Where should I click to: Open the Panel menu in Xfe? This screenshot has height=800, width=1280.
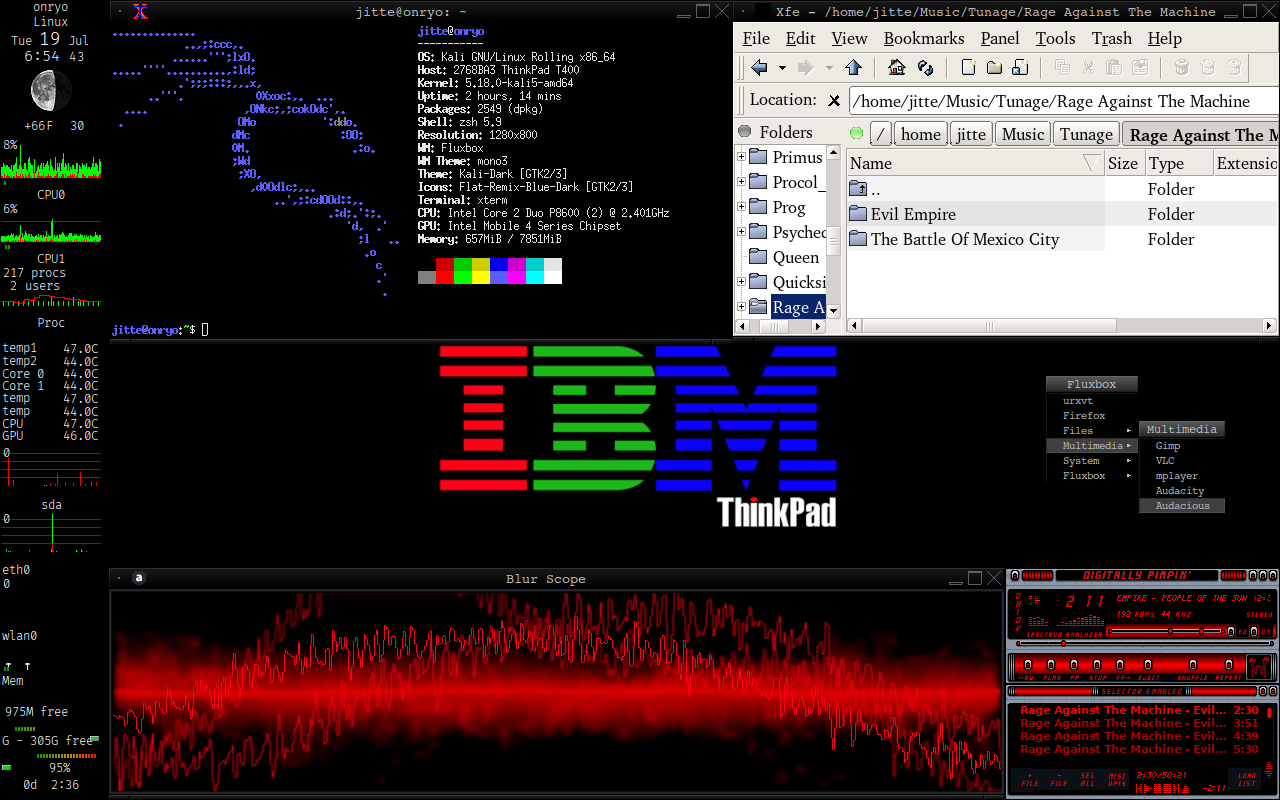pyautogui.click(x=1000, y=38)
